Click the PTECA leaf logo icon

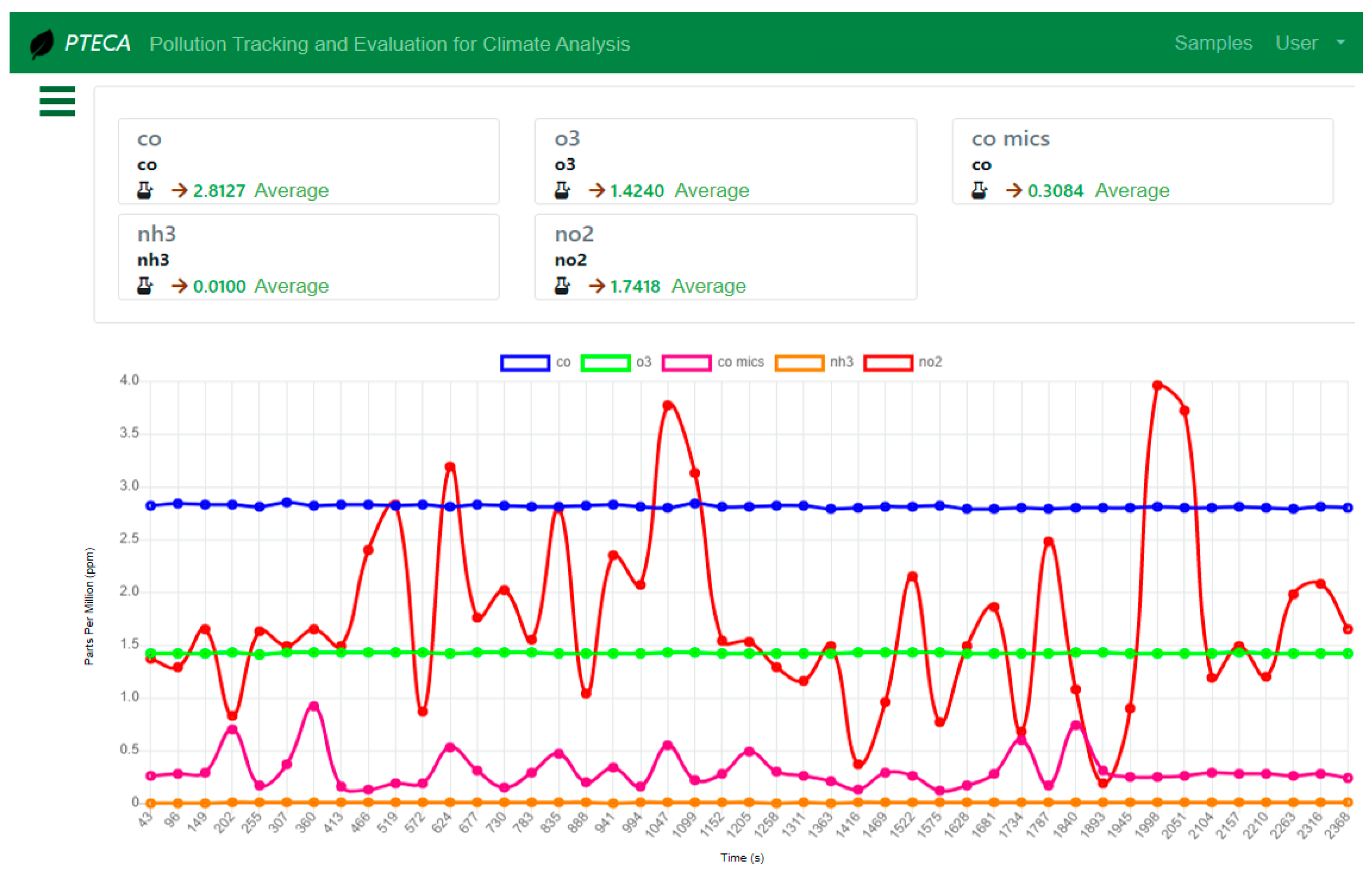coord(42,43)
